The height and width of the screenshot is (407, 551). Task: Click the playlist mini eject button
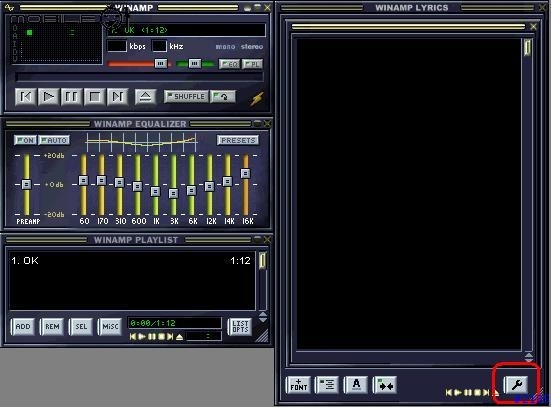[x=180, y=337]
